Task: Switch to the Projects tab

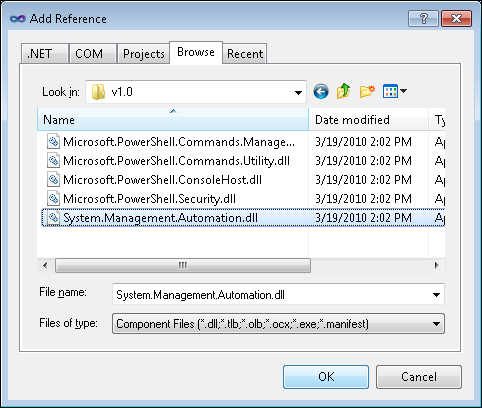Action: 143,53
